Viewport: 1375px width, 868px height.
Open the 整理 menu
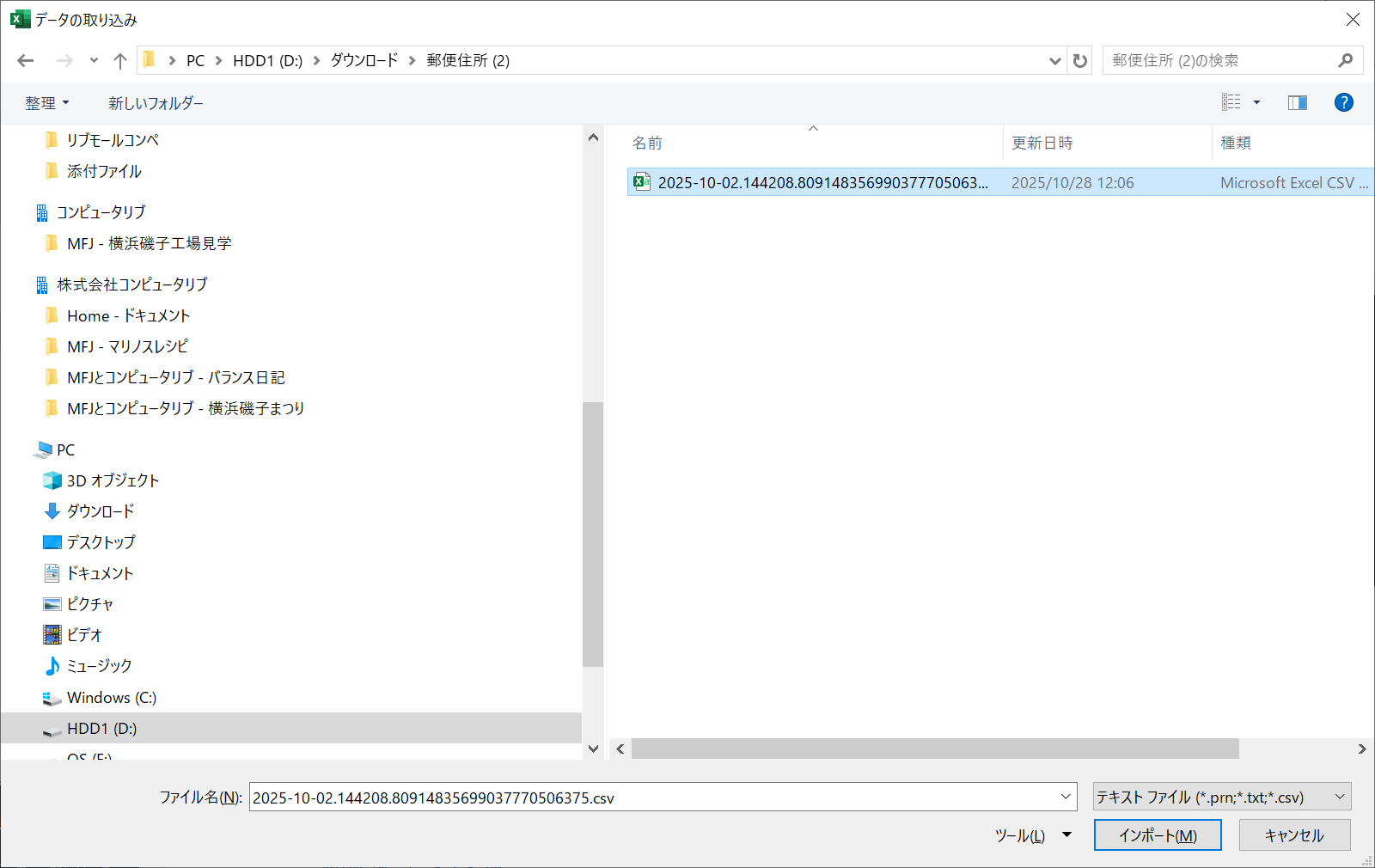tap(46, 103)
